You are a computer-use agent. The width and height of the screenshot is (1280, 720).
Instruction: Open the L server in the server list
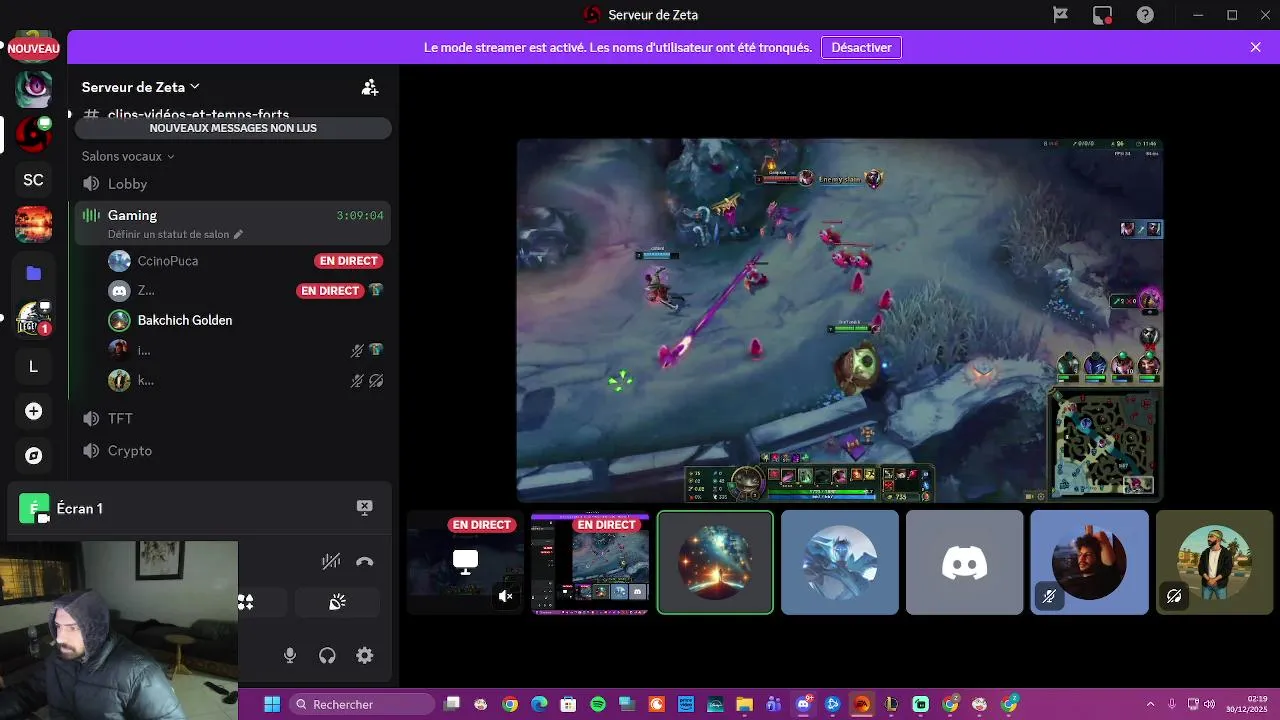(33, 366)
